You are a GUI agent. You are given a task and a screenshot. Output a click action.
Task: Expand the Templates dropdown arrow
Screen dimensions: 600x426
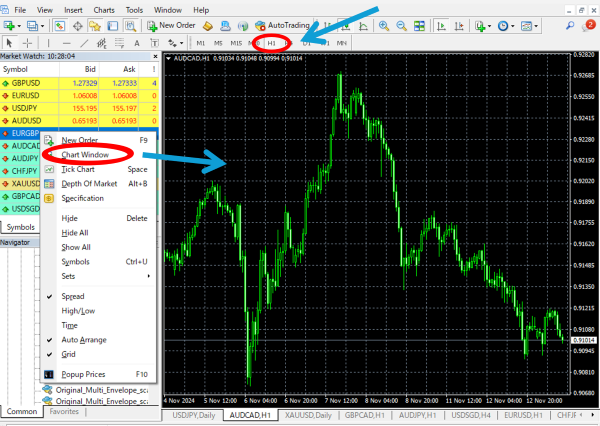(x=536, y=26)
